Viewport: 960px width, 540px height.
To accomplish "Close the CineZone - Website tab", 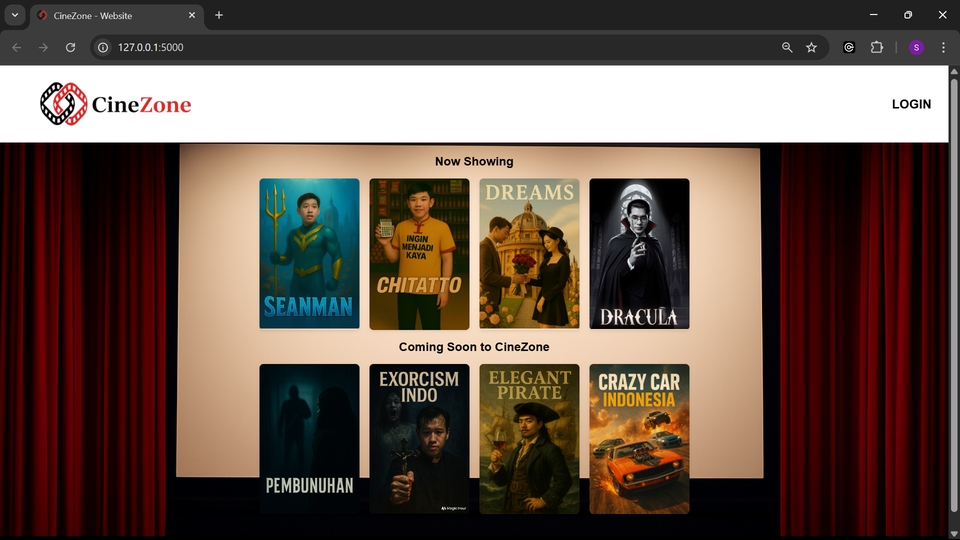I will pyautogui.click(x=190, y=15).
